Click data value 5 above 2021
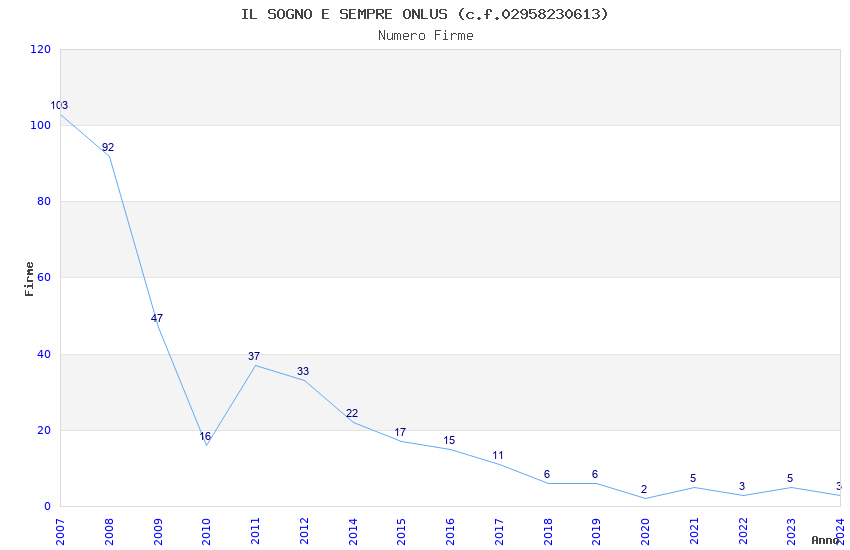This screenshot has width=850, height=550. (693, 478)
